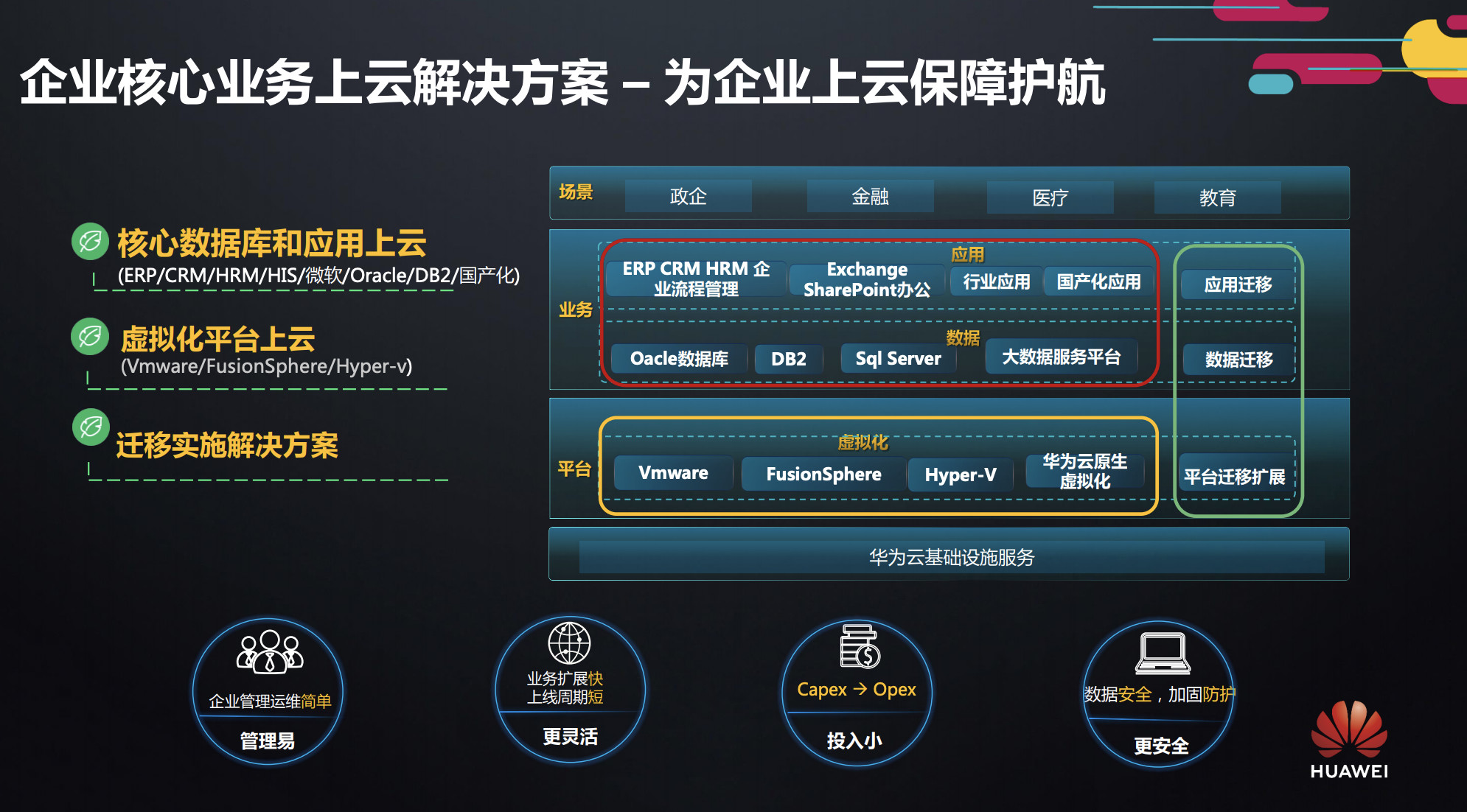
Task: Click the 核心数据库和应用上云 heading
Action: tap(272, 242)
